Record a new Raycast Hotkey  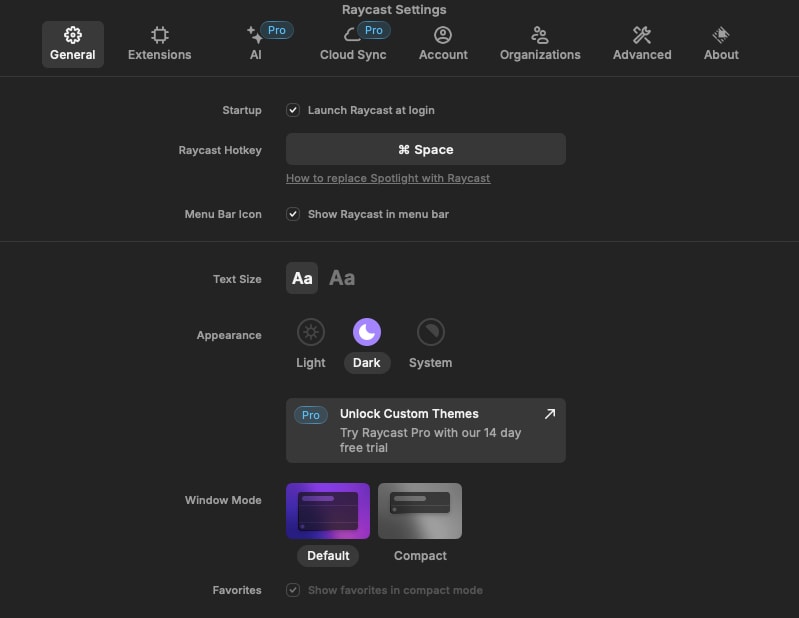tap(425, 149)
